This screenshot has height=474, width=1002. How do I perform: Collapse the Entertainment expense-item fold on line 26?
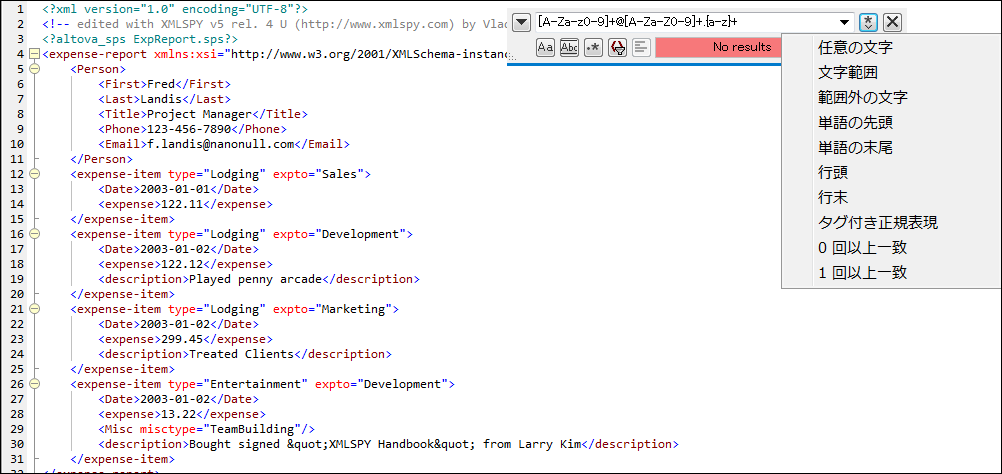(x=35, y=384)
